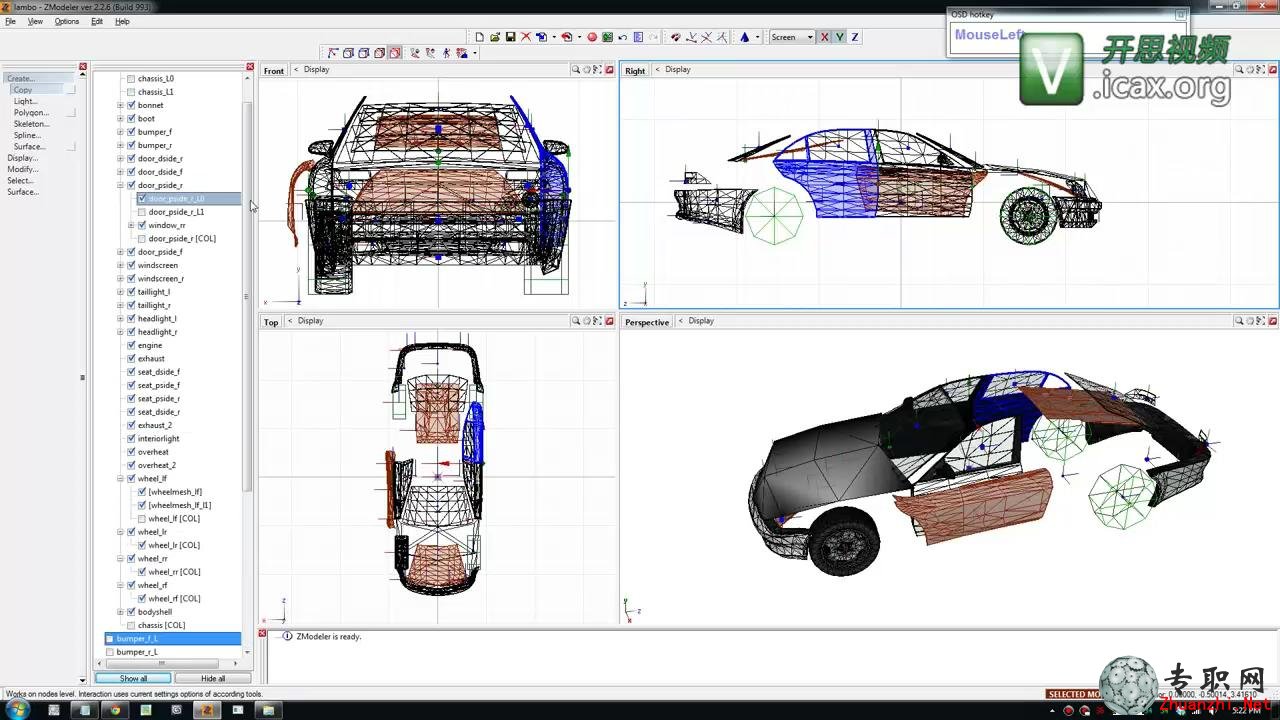Open the Options menu
Screen dimensions: 1280x720
point(67,21)
